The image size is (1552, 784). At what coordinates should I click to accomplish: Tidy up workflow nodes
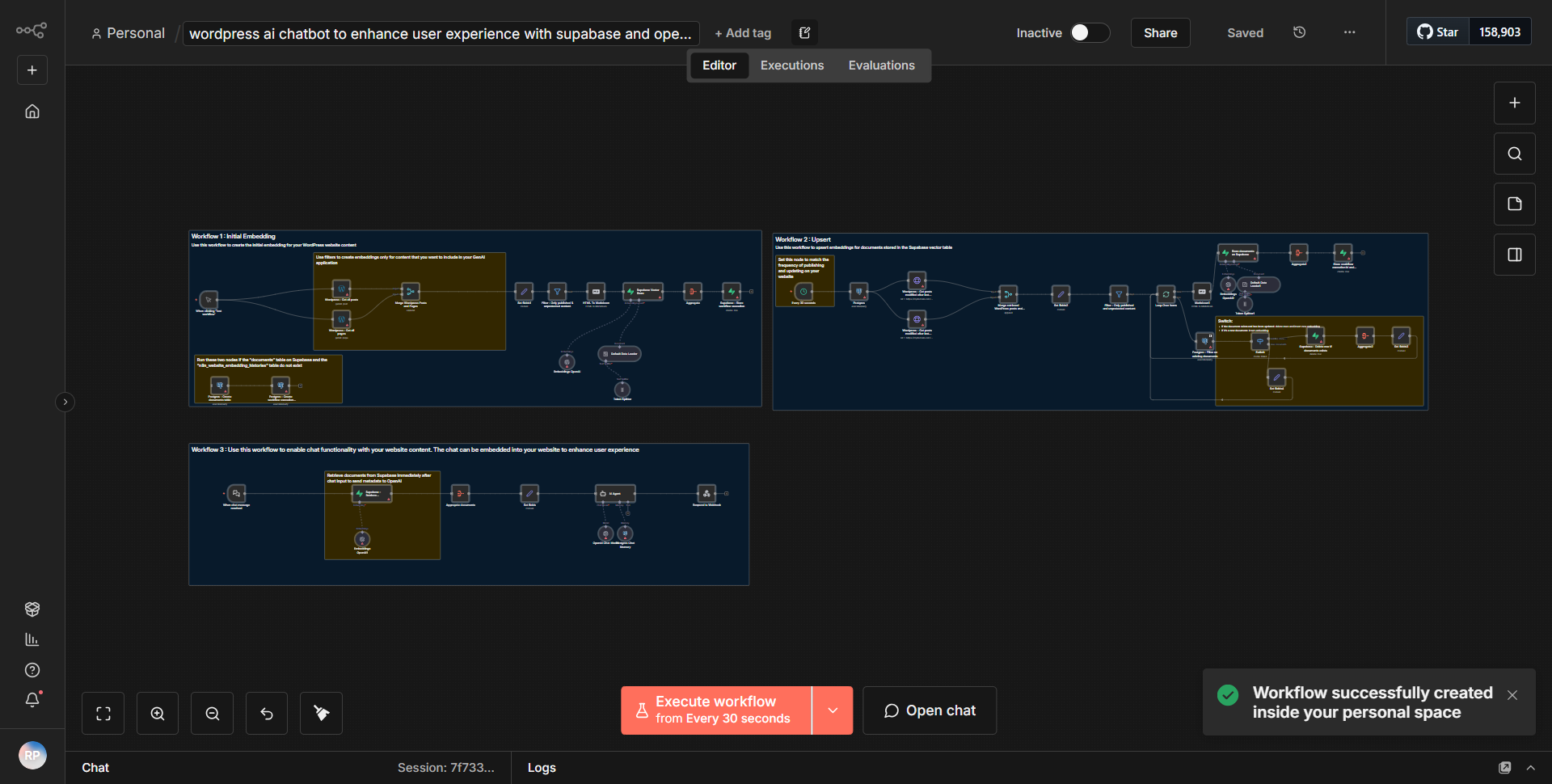321,713
